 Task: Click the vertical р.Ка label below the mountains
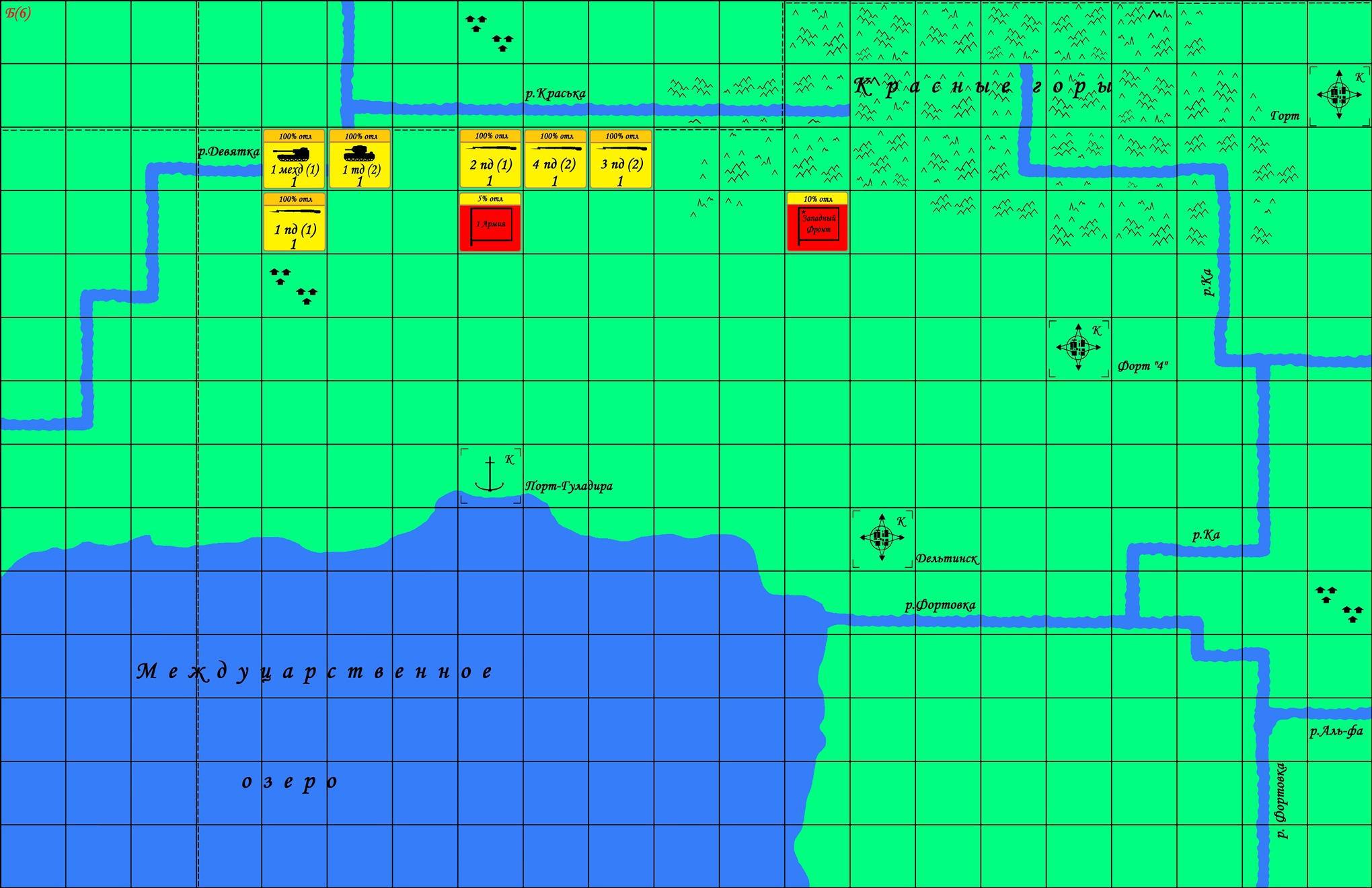(1207, 283)
